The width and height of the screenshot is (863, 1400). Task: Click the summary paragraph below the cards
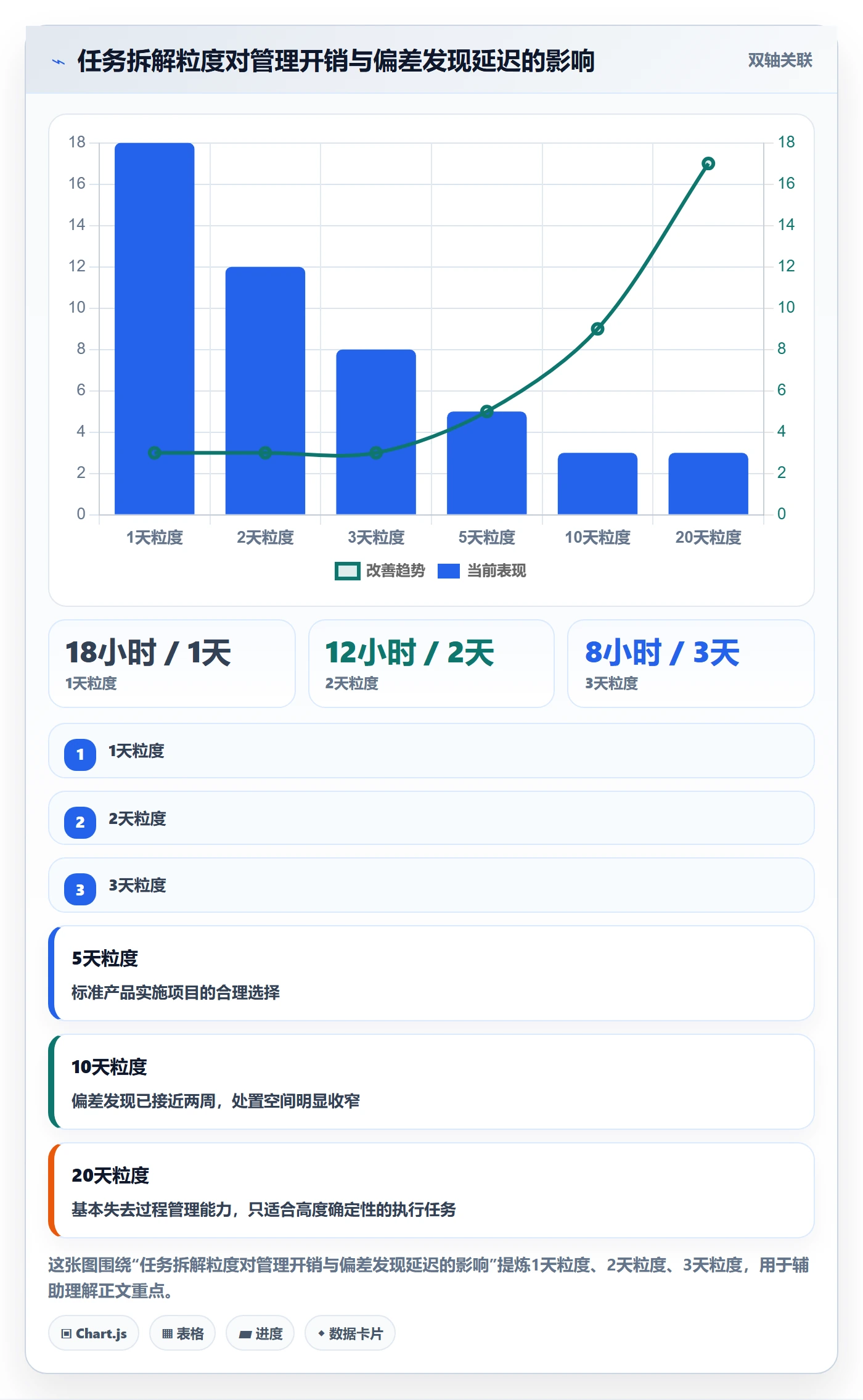[428, 1278]
